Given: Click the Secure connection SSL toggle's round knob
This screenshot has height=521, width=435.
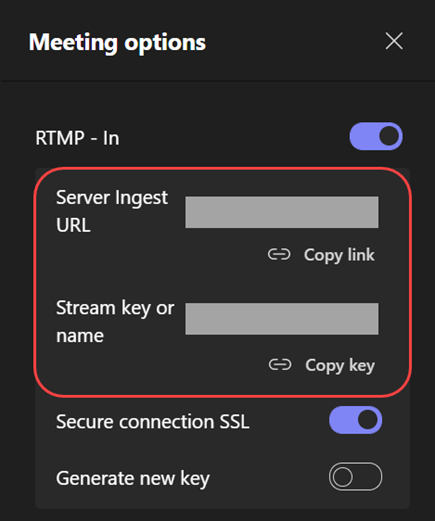Looking at the screenshot, I should coord(368,420).
